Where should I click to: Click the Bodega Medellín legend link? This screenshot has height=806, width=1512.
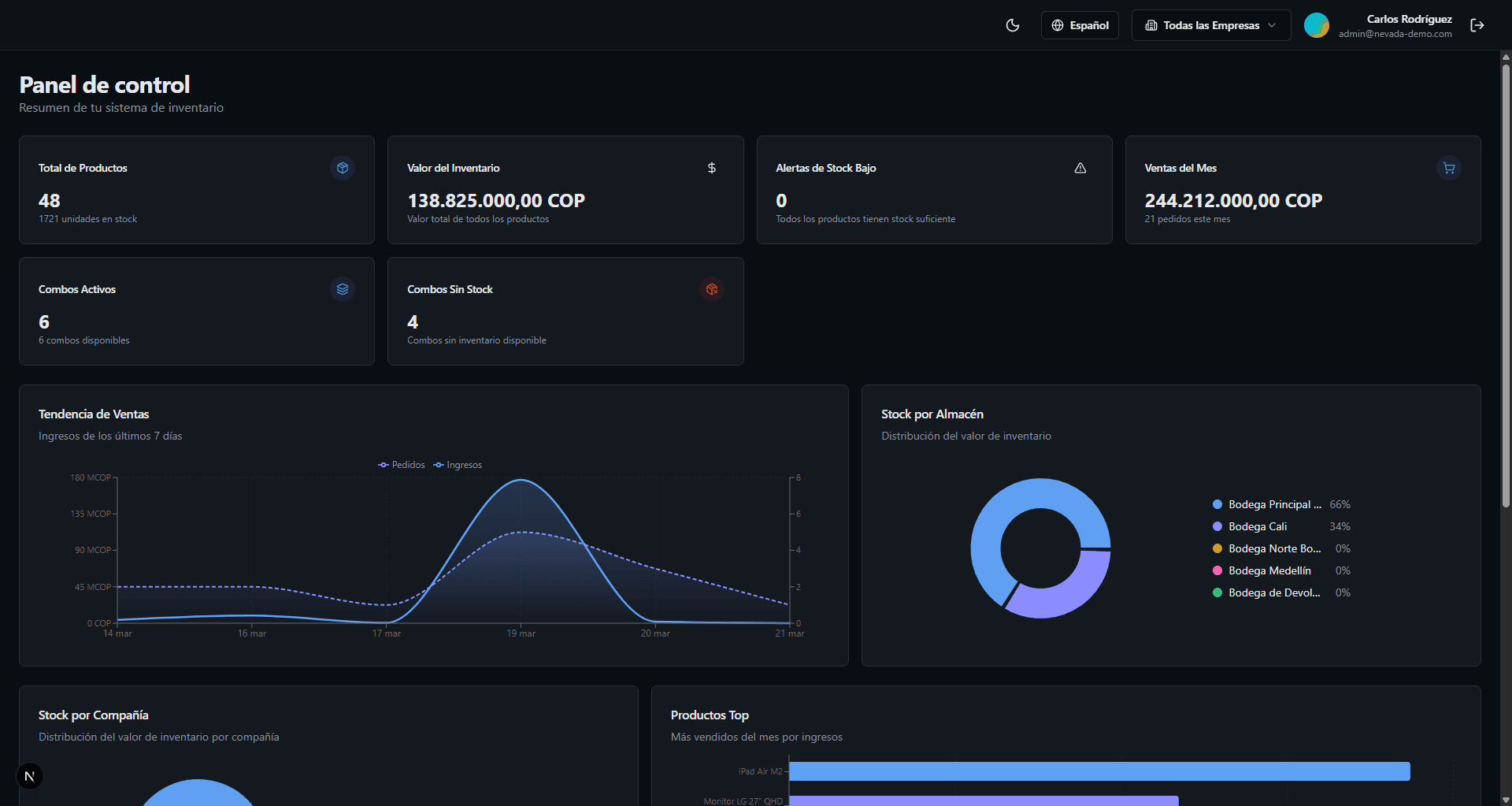pos(1269,570)
